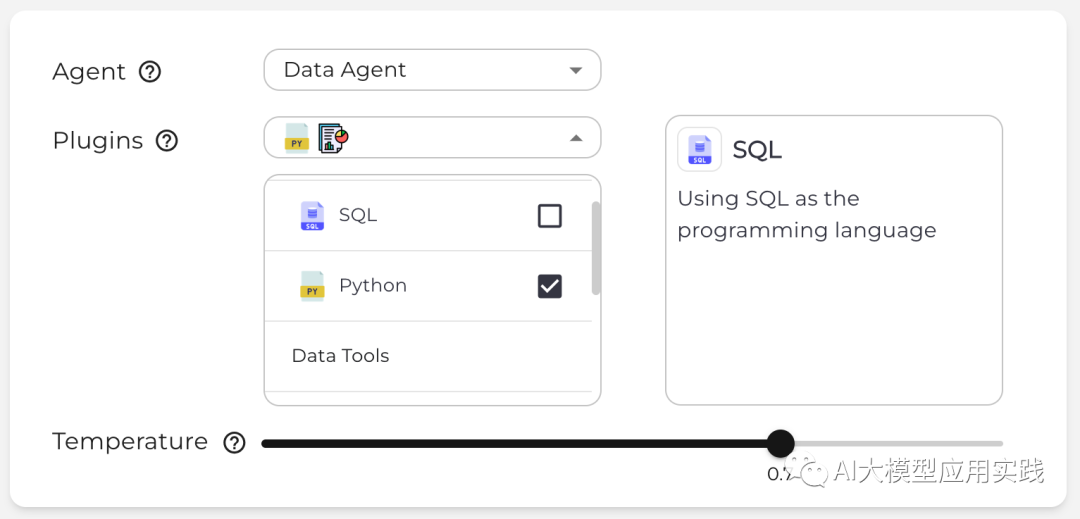The width and height of the screenshot is (1080, 519).
Task: Click the help icon beside Plugins
Action: tap(167, 141)
